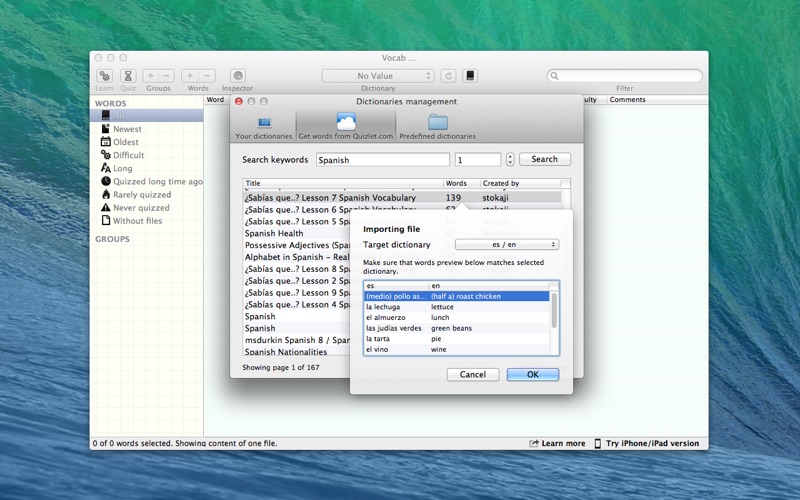
Task: Remove a group with the Groups minus button
Action: point(167,76)
